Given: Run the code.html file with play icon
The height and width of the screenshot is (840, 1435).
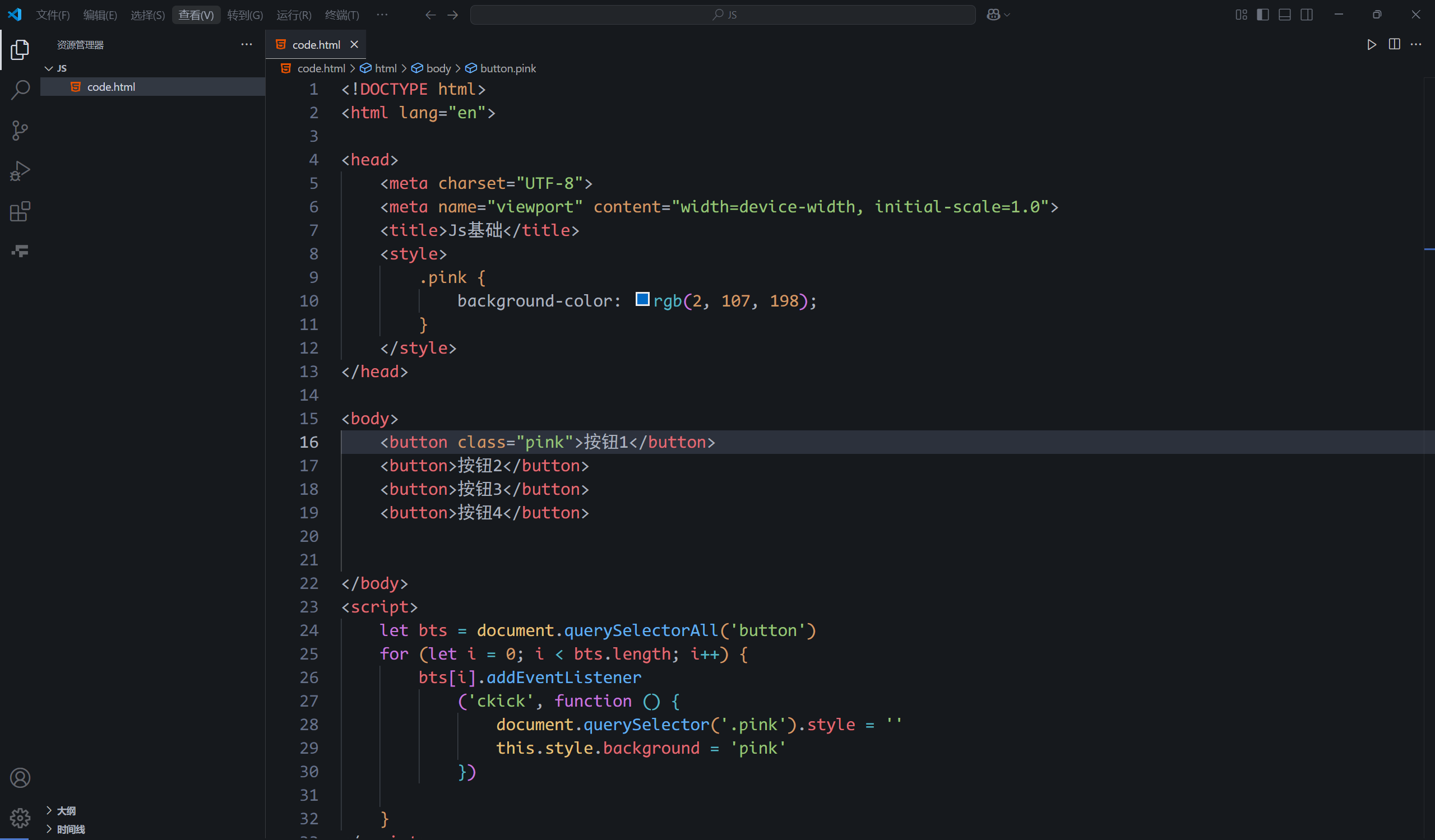Looking at the screenshot, I should [x=1372, y=44].
